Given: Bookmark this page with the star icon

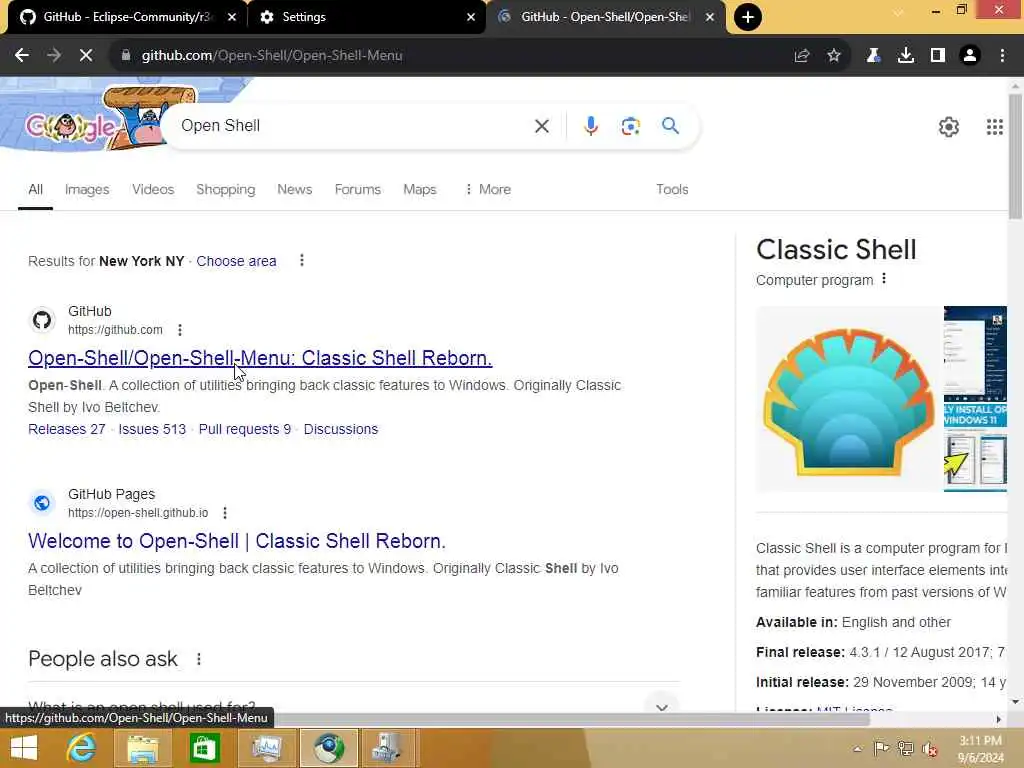Looking at the screenshot, I should point(834,56).
